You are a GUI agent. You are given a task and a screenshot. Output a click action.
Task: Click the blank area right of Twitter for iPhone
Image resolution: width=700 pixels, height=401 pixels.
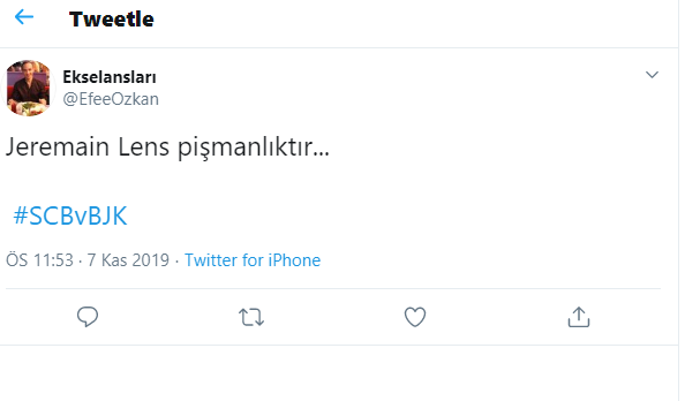[x=491, y=260]
